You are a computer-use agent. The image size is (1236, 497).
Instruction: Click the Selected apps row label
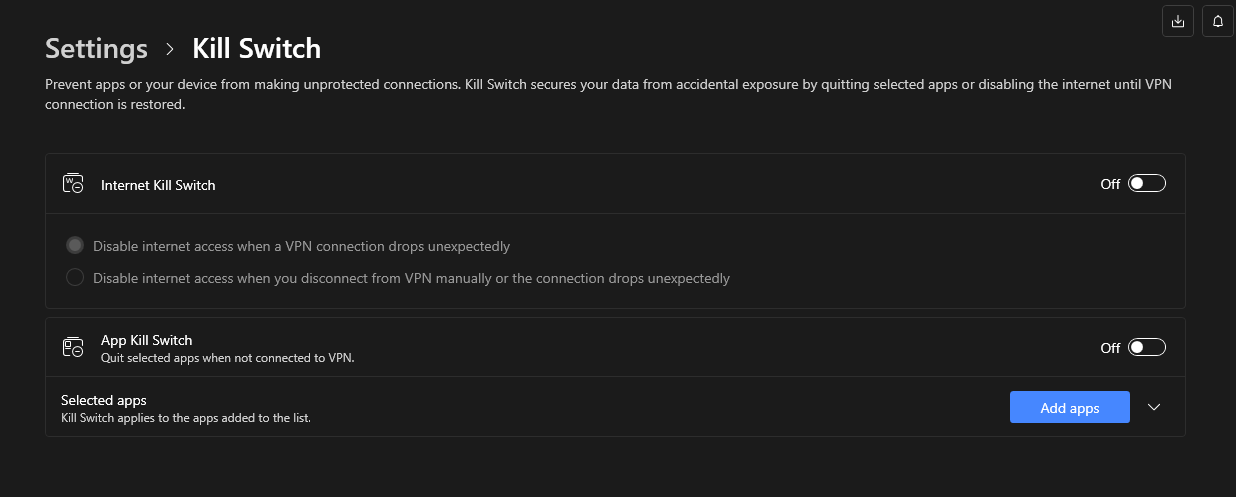pyautogui.click(x=104, y=400)
